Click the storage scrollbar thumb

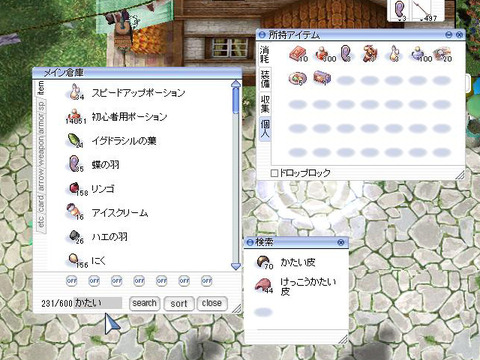click(236, 101)
